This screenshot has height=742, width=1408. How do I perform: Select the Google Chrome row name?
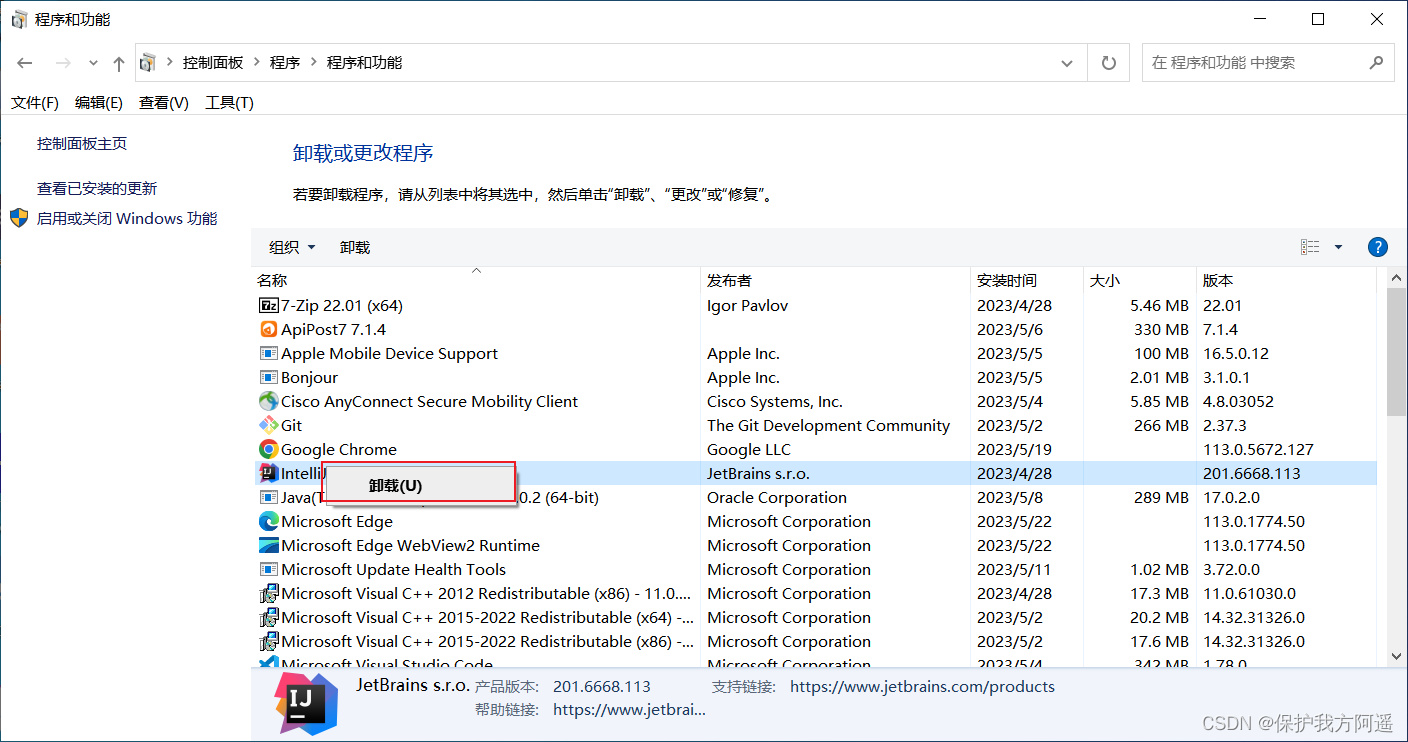point(339,450)
